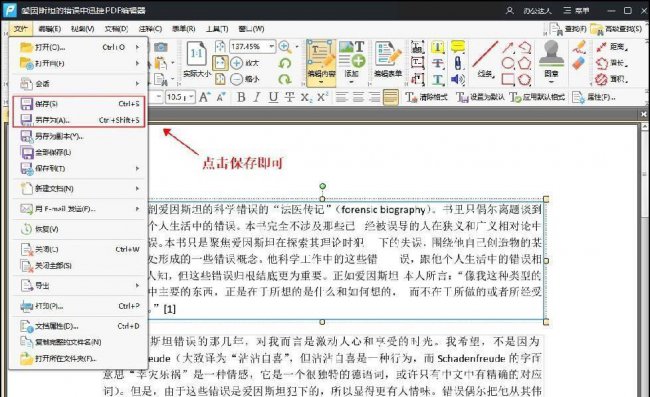The width and height of the screenshot is (650, 397).
Task: Click the Revert (V) menu entry
Action: (x=78, y=229)
